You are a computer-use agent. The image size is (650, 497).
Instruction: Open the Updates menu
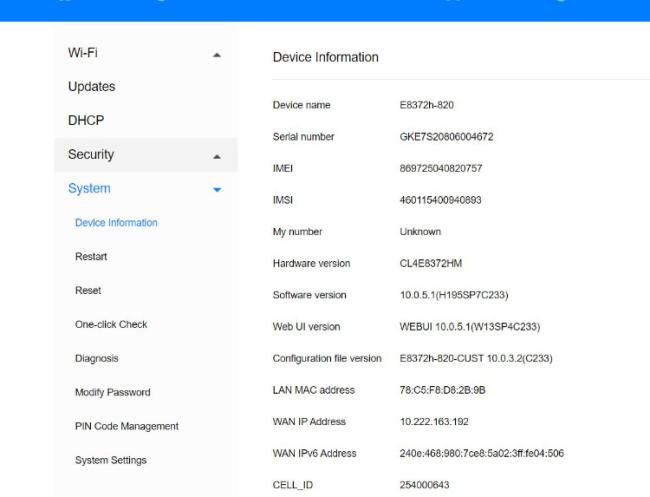[x=91, y=86]
